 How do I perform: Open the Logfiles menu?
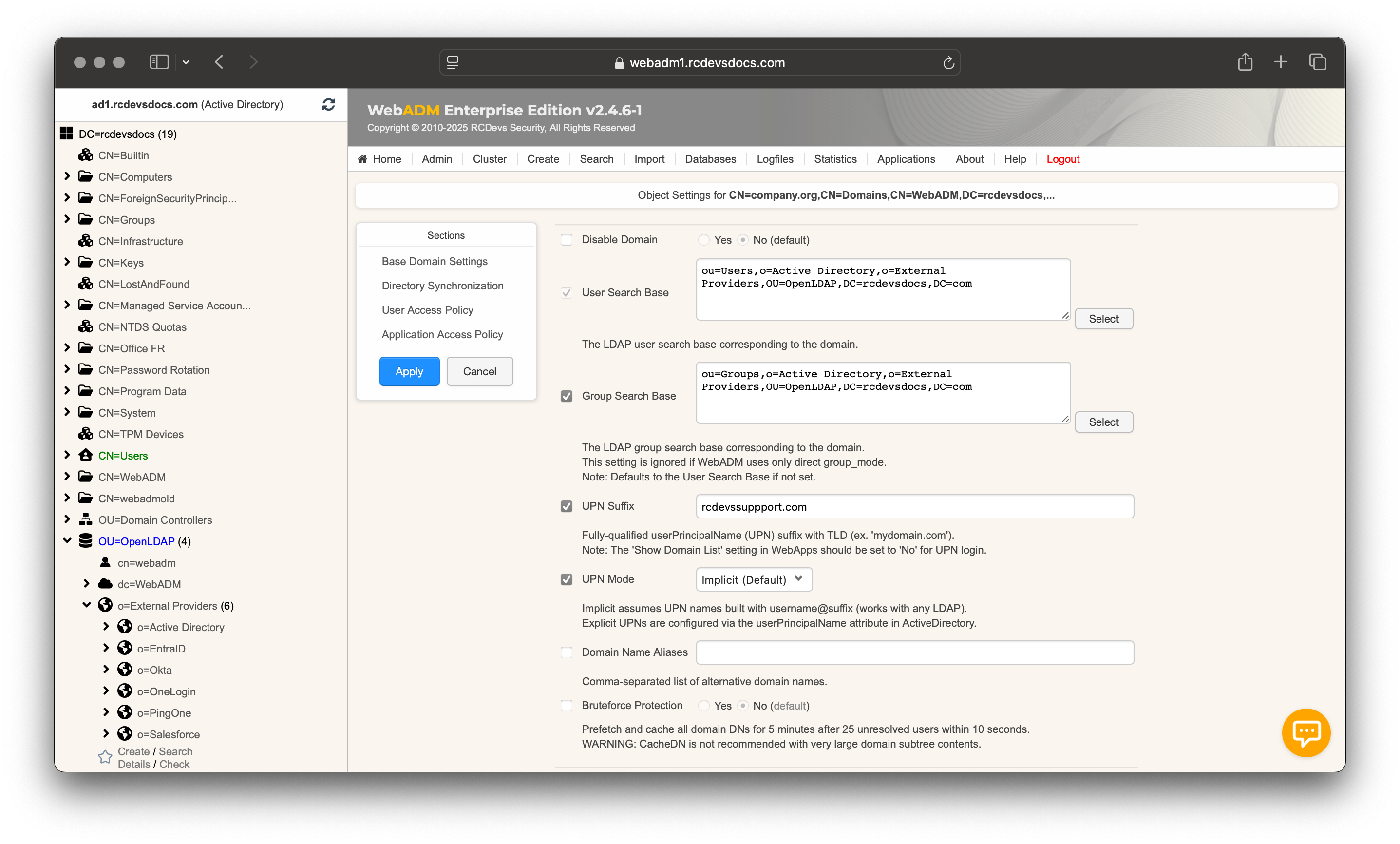tap(775, 159)
